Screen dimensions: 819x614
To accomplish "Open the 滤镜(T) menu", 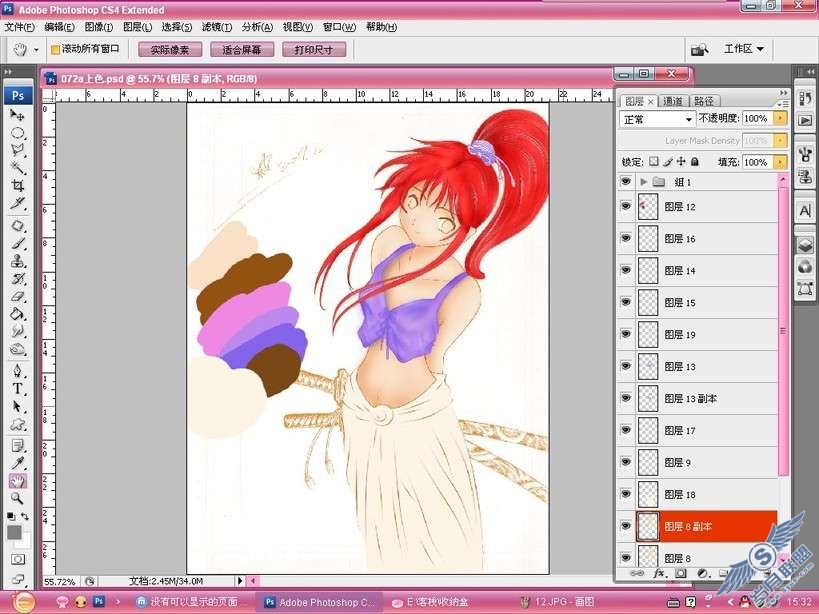I will [217, 27].
